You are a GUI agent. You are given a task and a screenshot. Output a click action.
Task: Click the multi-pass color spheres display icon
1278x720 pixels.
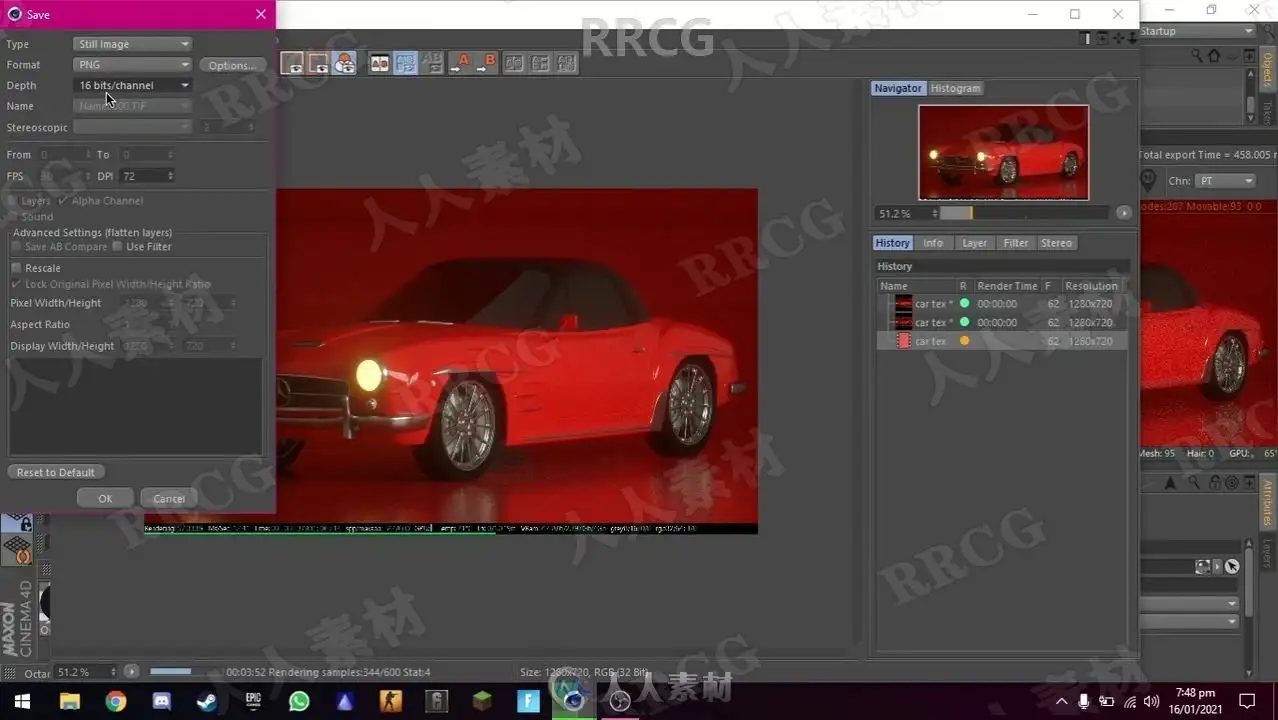pyautogui.click(x=344, y=63)
